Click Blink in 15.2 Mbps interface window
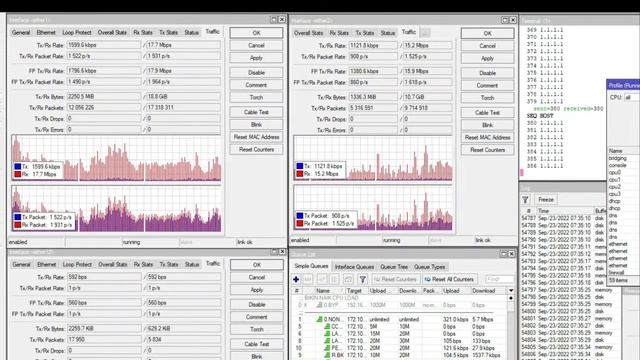 pyautogui.click(x=487, y=125)
